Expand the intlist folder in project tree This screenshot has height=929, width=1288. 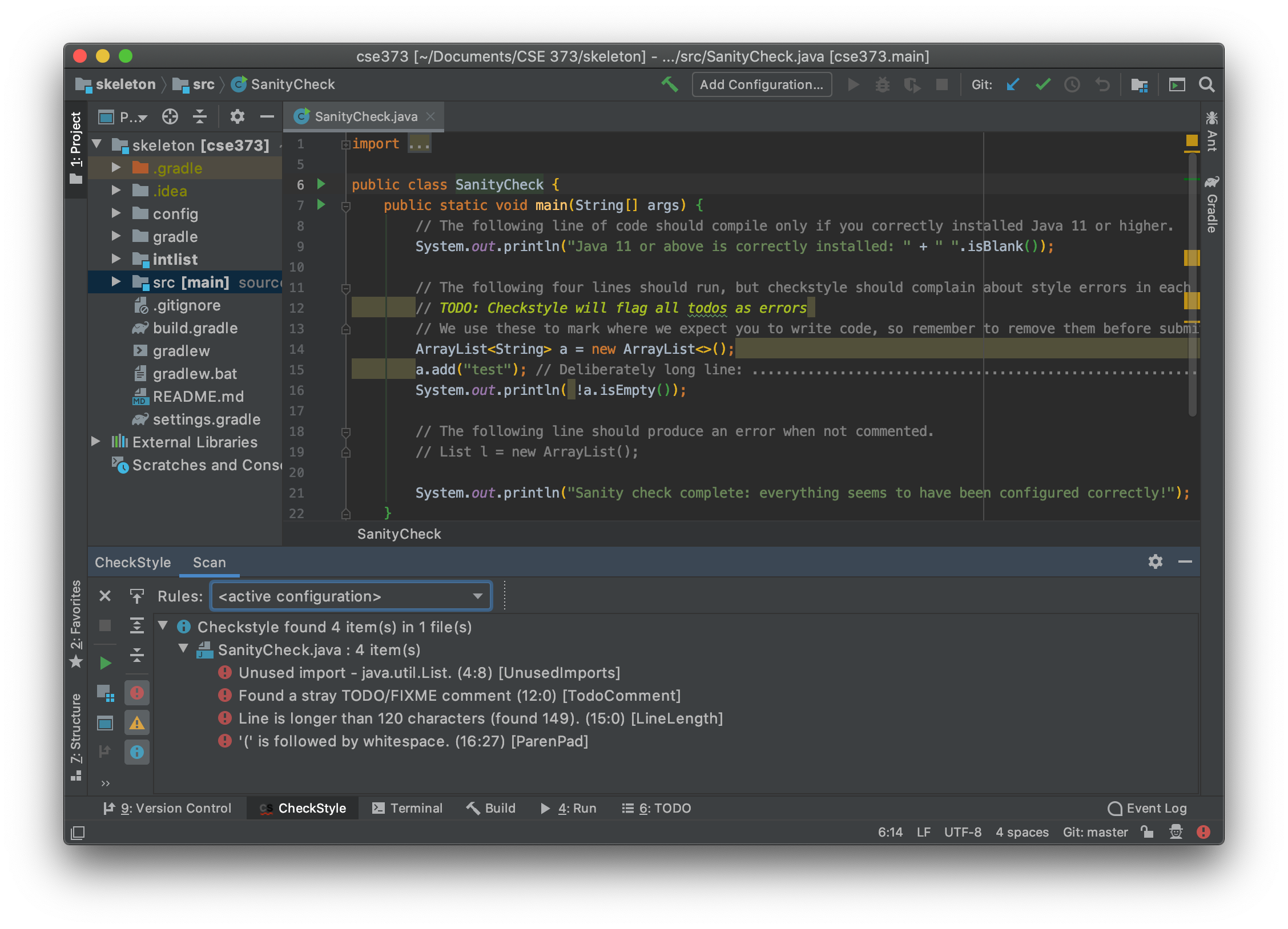(x=117, y=259)
